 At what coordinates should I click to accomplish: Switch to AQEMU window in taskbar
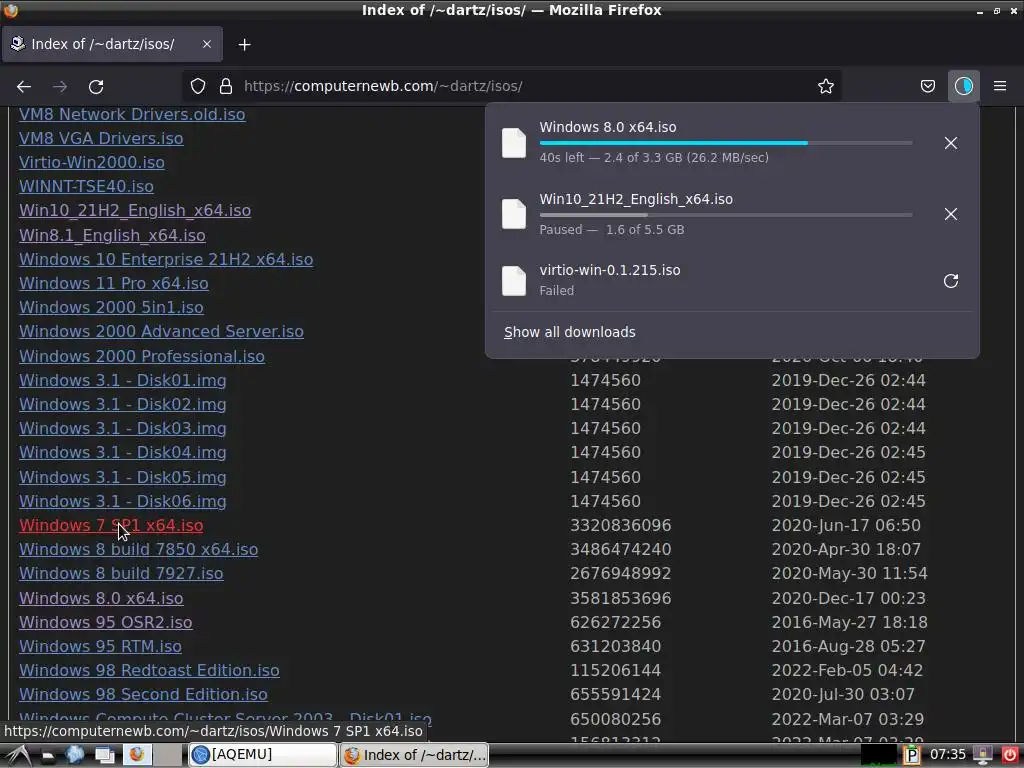[x=263, y=755]
